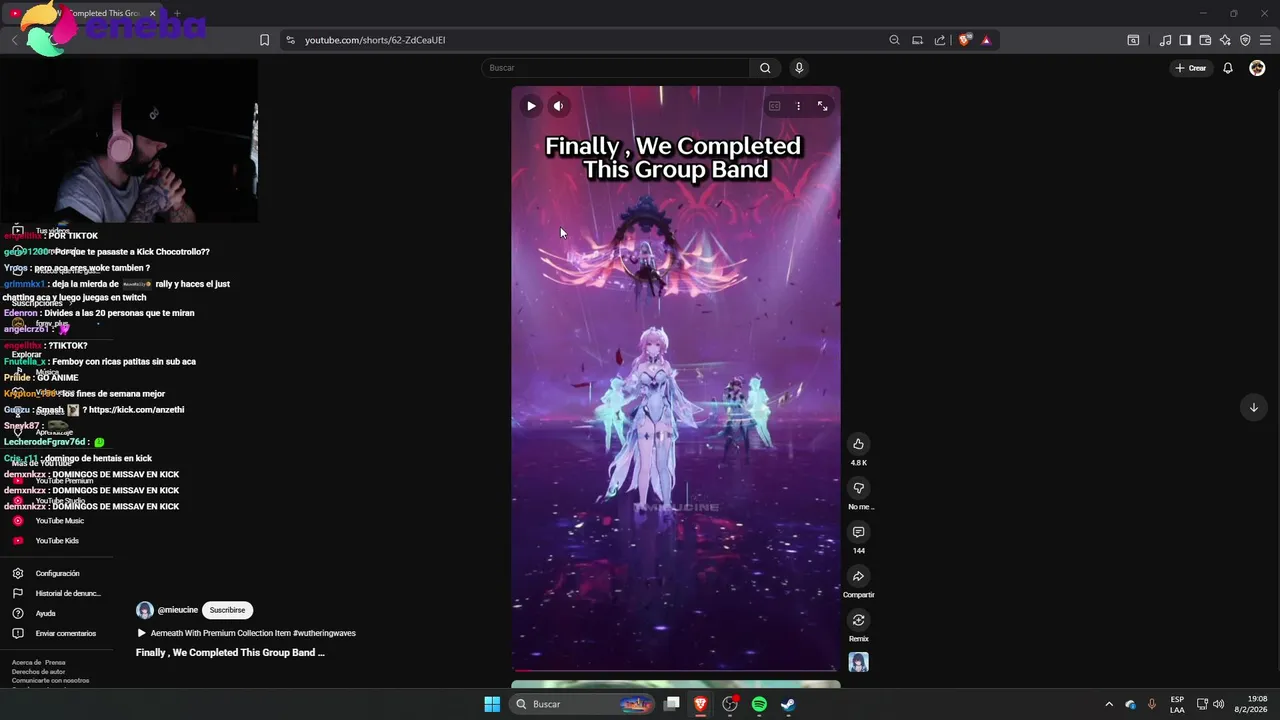Start voice search with microphone
The width and height of the screenshot is (1280, 720).
pyautogui.click(x=798, y=68)
